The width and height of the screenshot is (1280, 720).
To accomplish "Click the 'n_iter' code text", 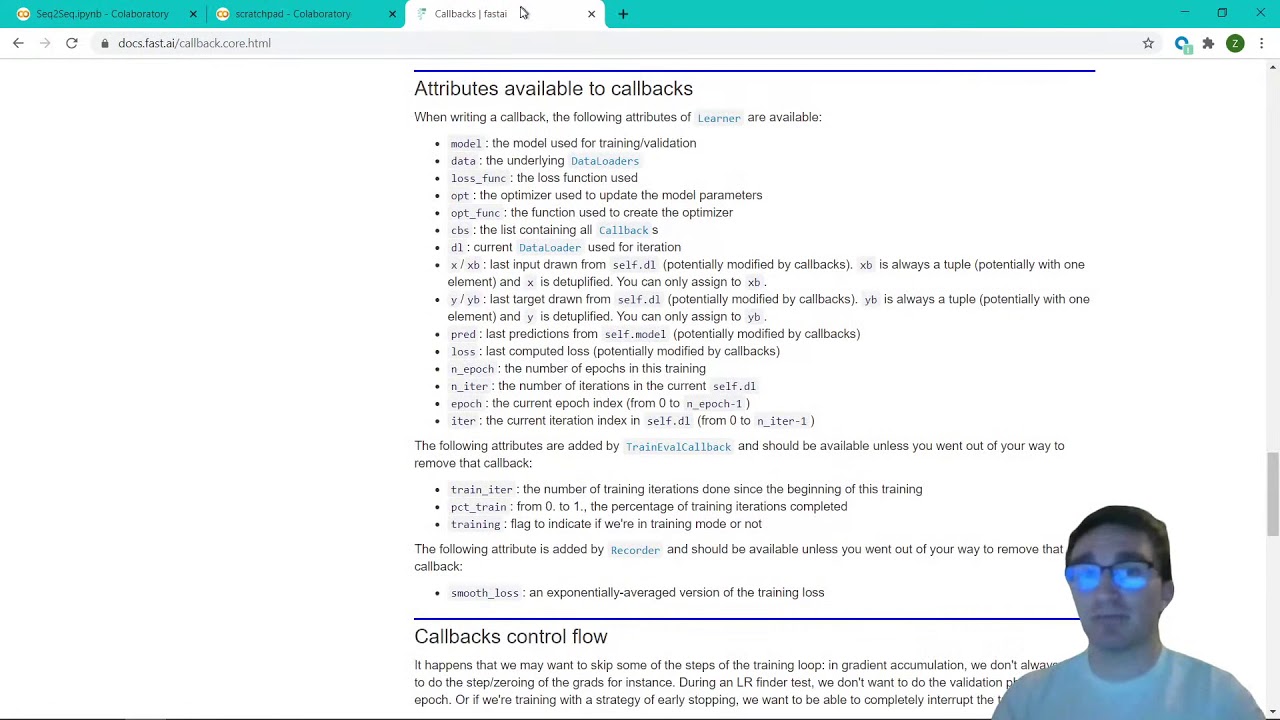I will (x=469, y=386).
